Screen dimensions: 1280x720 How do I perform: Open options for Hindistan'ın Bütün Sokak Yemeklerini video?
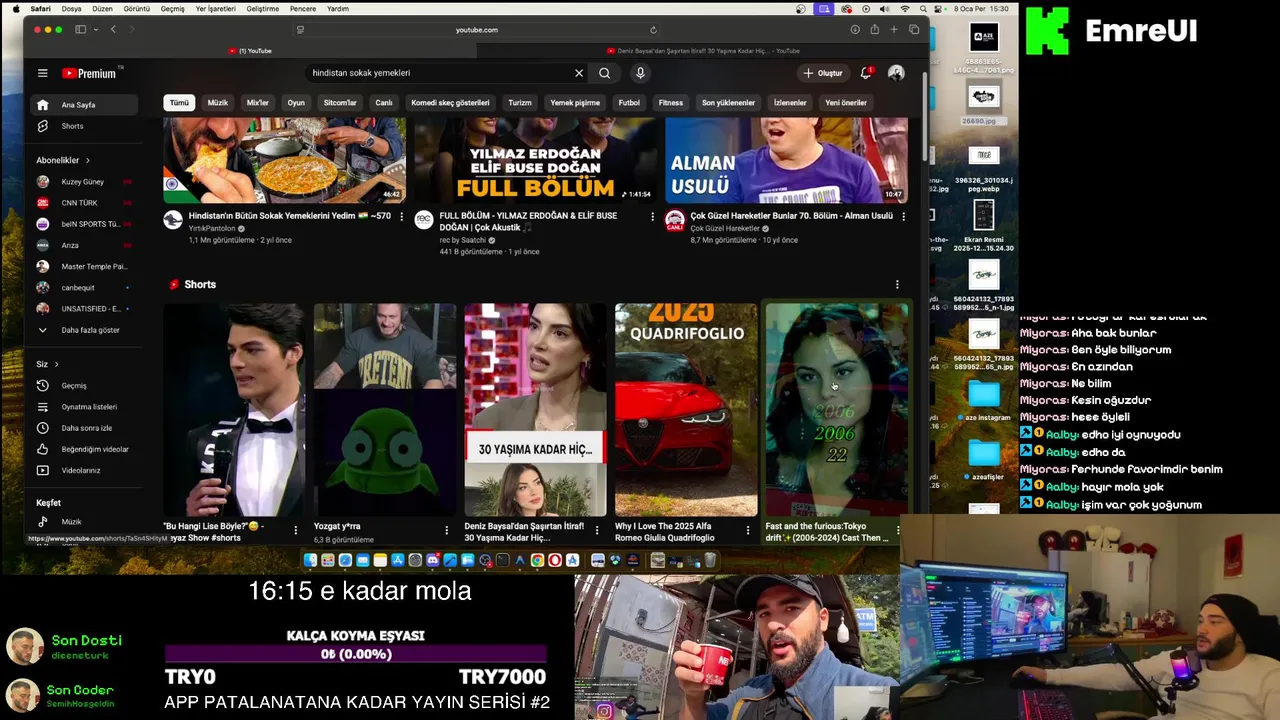click(401, 217)
